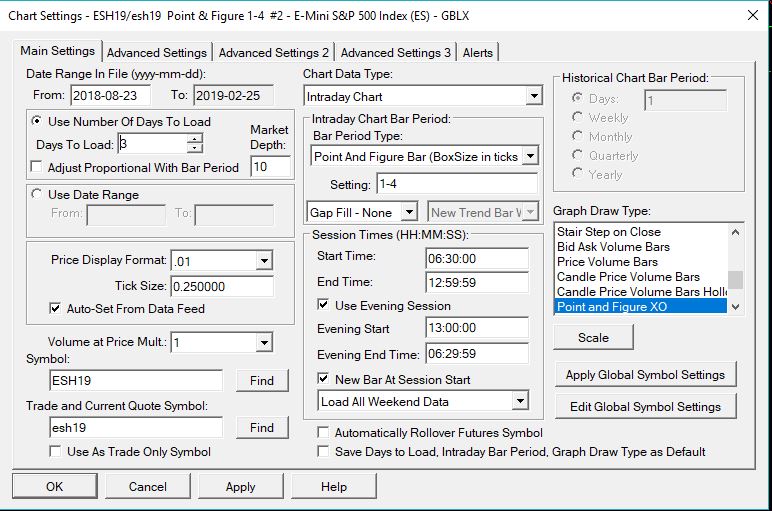Switch to the Alerts tab
Screen dimensions: 772x511
coord(478,53)
